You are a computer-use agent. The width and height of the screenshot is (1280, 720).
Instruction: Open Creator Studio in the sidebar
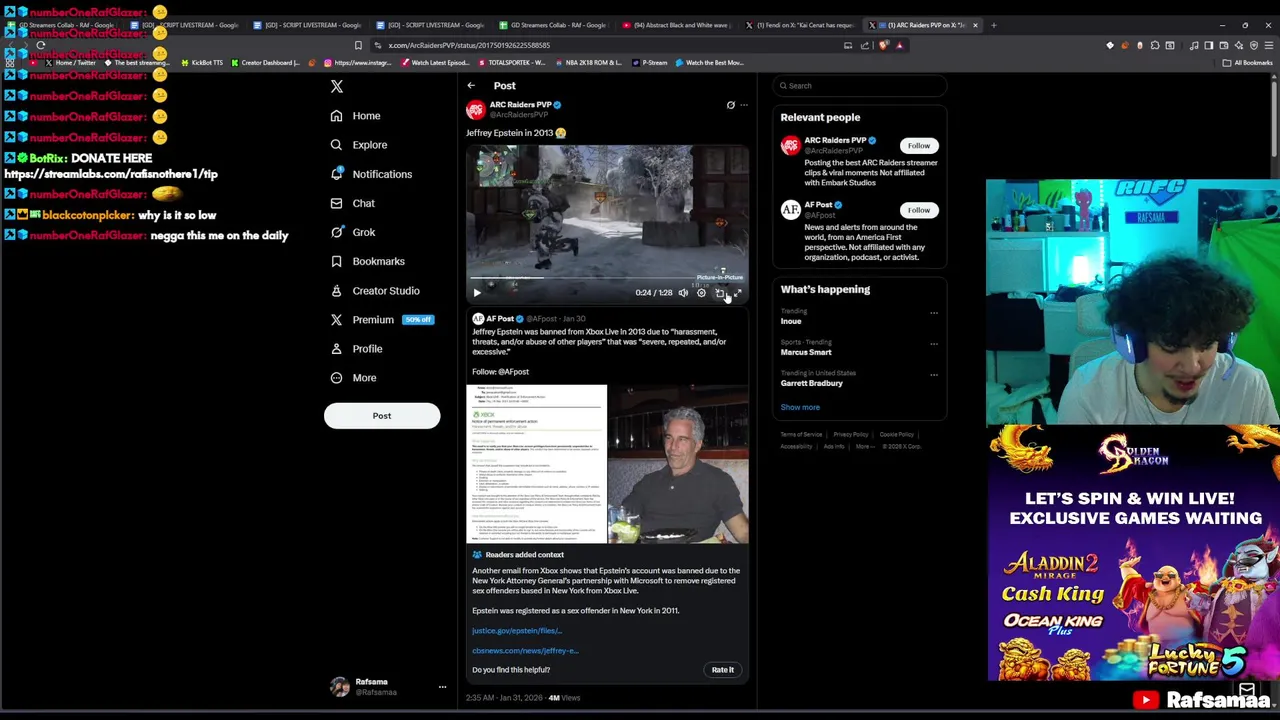pos(374,291)
